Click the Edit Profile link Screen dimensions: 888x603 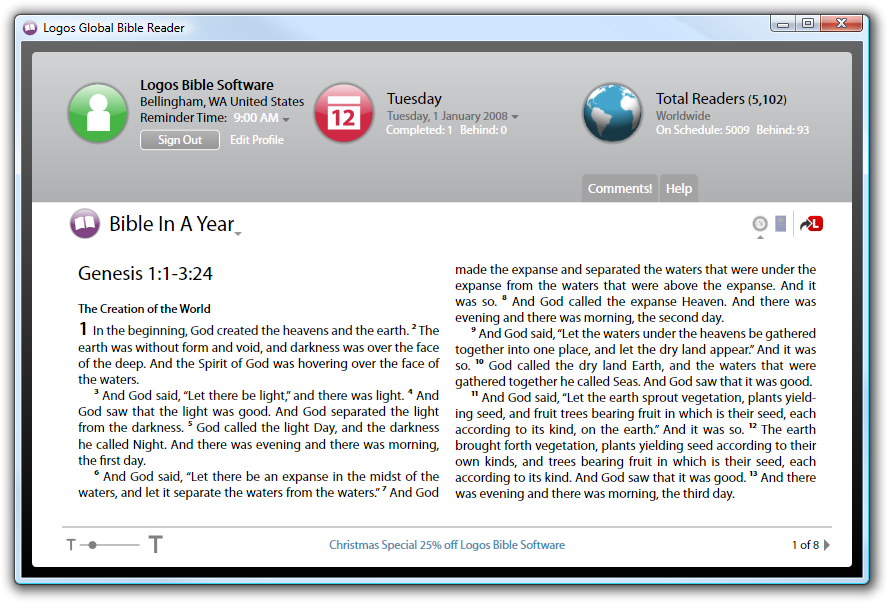point(257,140)
